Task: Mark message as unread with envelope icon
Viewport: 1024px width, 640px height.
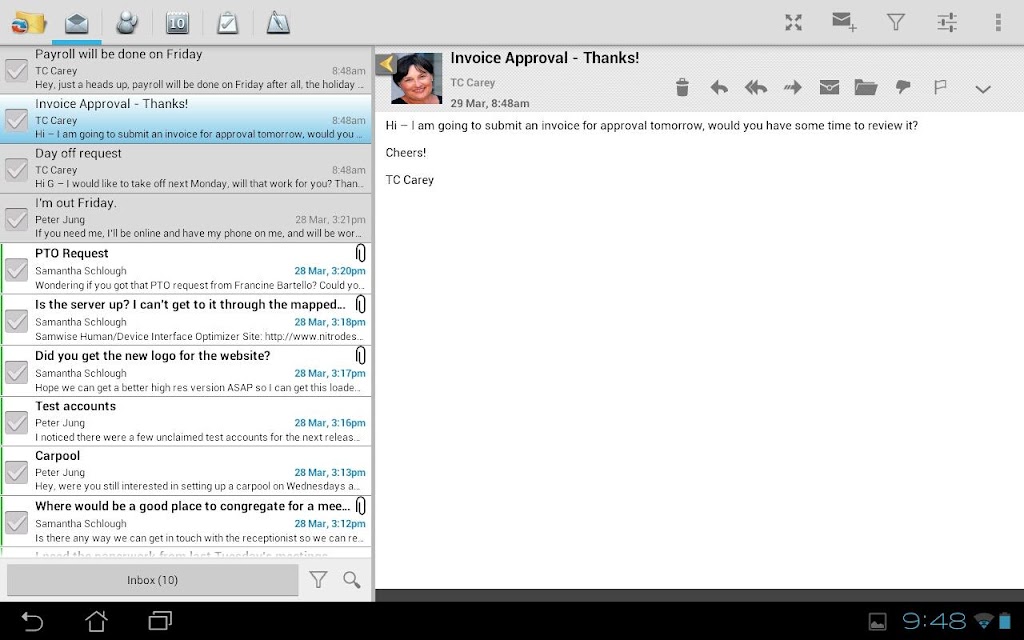Action: pos(829,87)
